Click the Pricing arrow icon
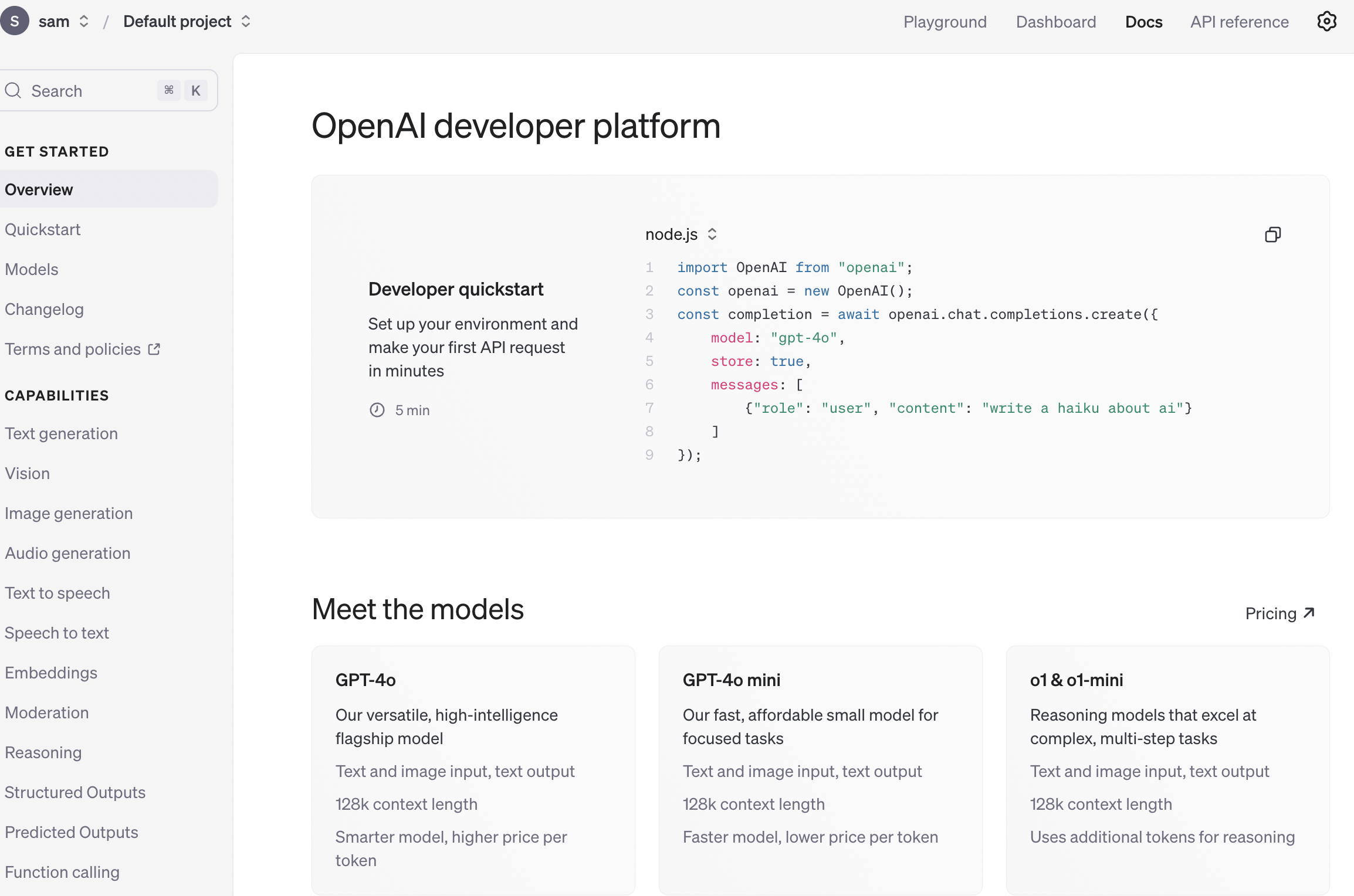Image resolution: width=1354 pixels, height=896 pixels. [x=1309, y=613]
